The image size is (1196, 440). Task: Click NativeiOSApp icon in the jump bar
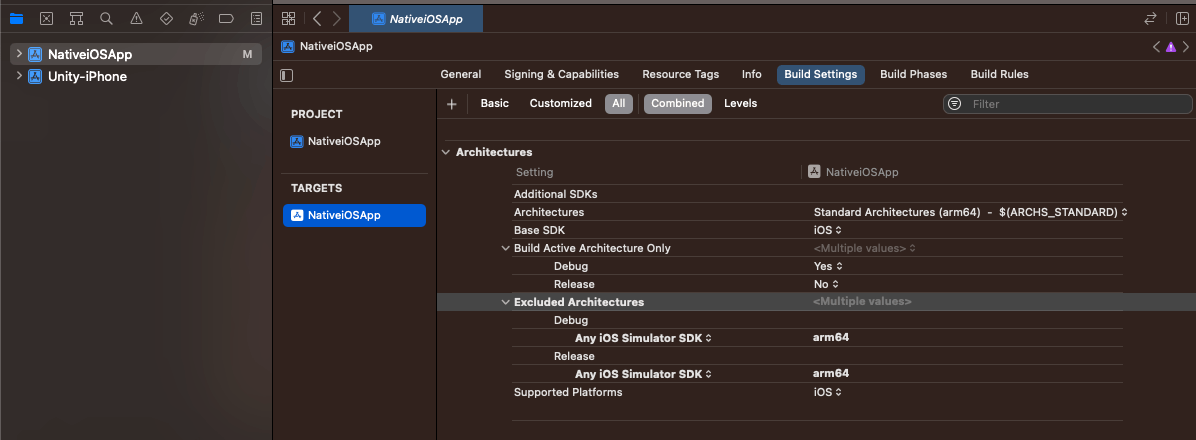point(288,47)
